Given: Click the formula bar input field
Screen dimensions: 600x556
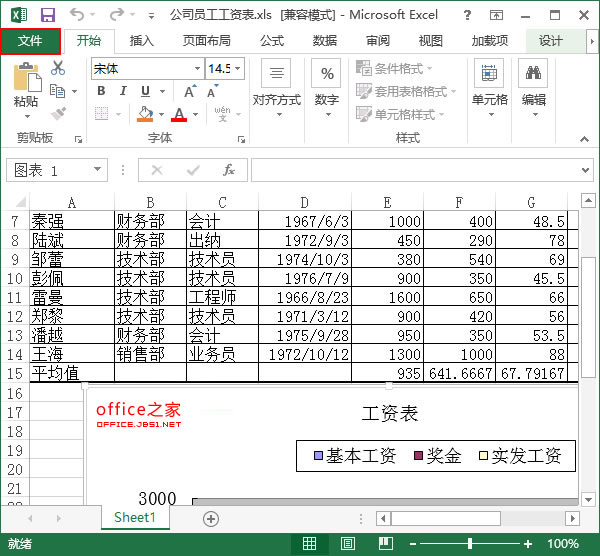Looking at the screenshot, I should tap(420, 170).
